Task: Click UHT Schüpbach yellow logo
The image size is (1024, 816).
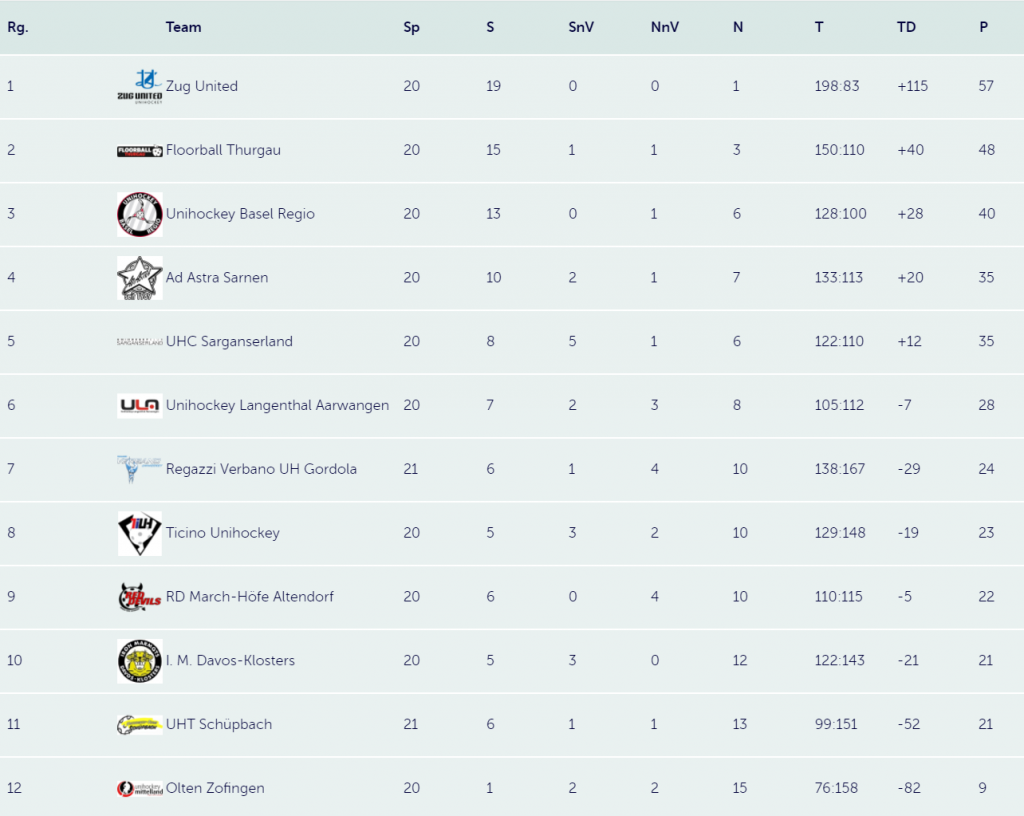Action: tap(140, 725)
